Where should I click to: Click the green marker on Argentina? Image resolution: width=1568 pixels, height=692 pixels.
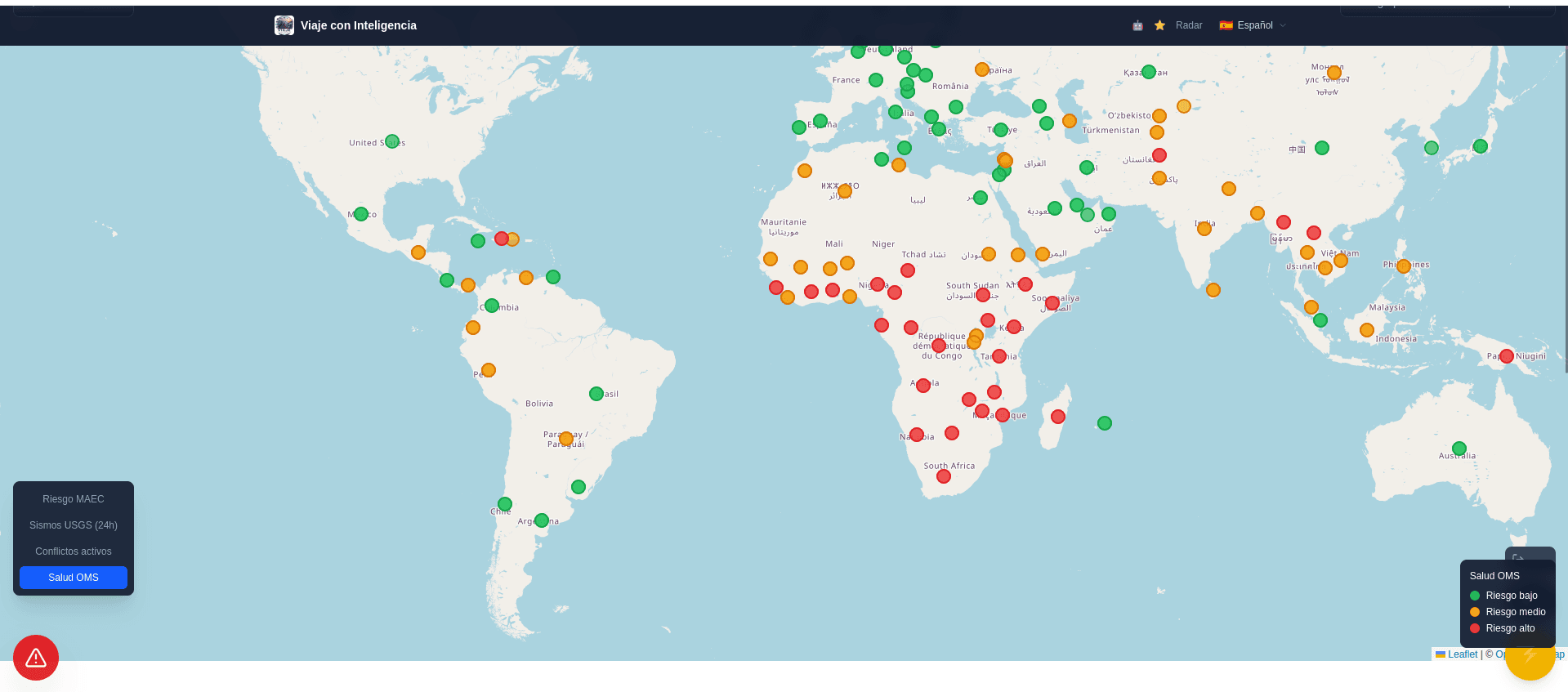(x=542, y=520)
